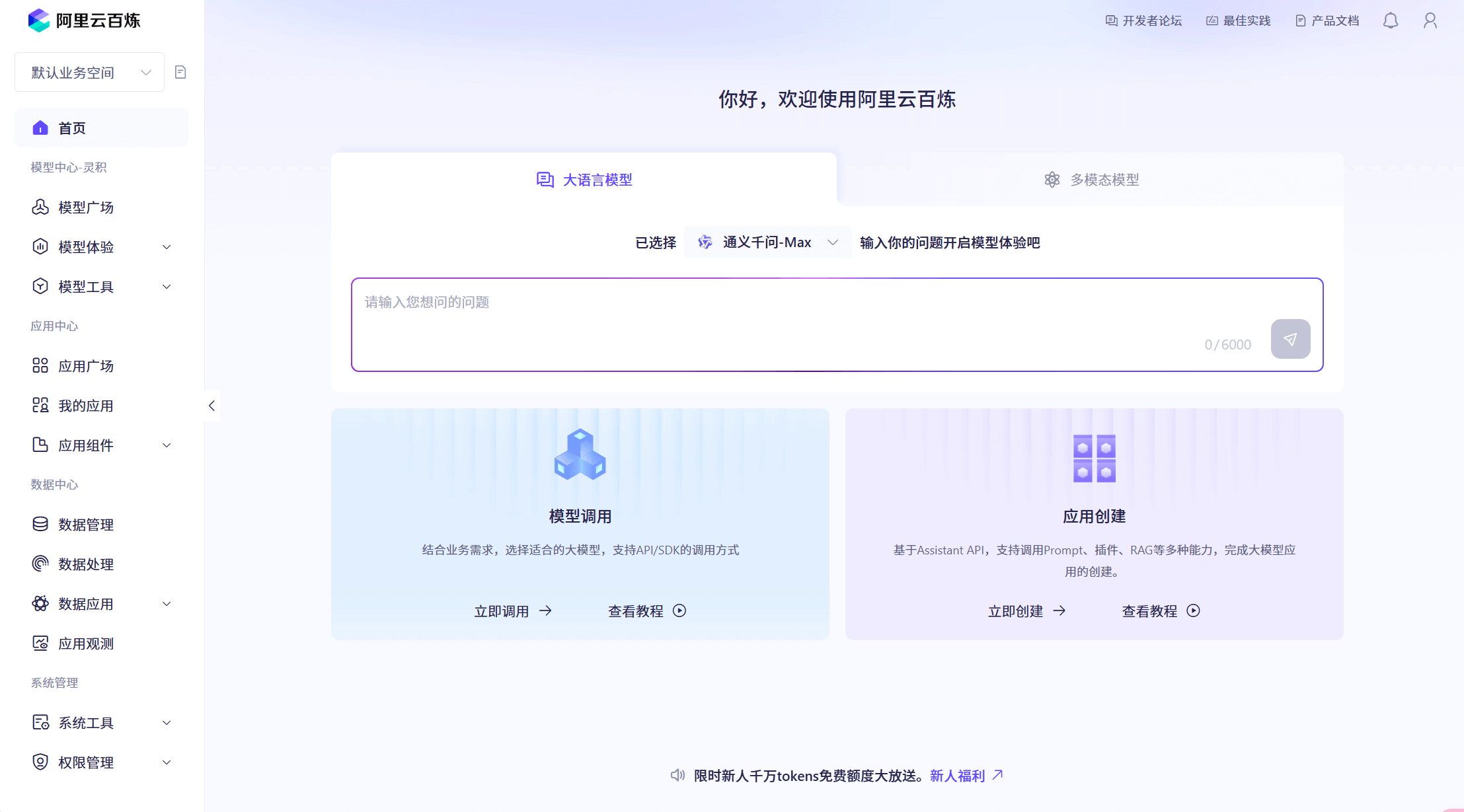Open 模型广场 in the sidebar
This screenshot has width=1464, height=812.
click(x=86, y=207)
